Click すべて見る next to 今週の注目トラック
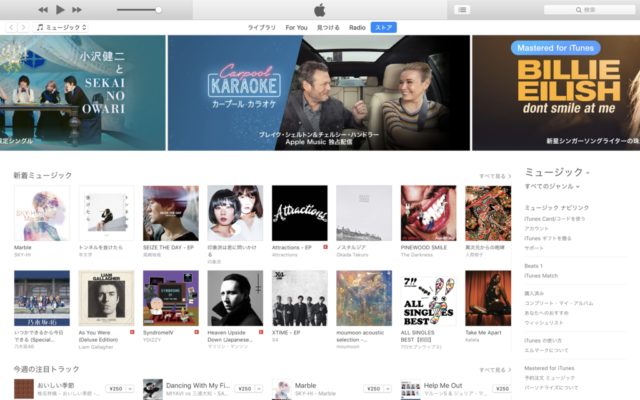The height and width of the screenshot is (400, 640). pos(495,370)
